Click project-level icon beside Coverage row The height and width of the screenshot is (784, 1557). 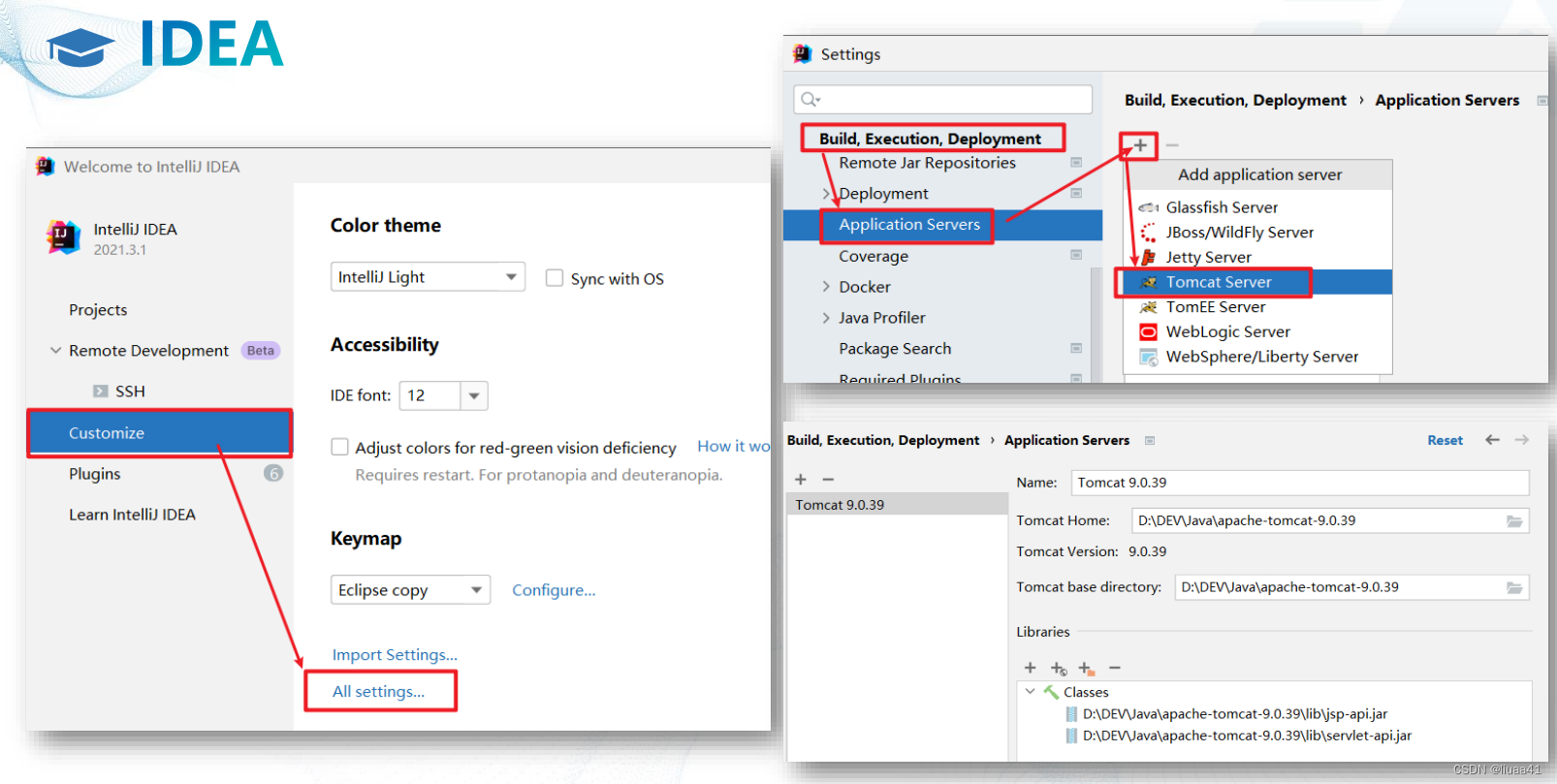point(1076,256)
